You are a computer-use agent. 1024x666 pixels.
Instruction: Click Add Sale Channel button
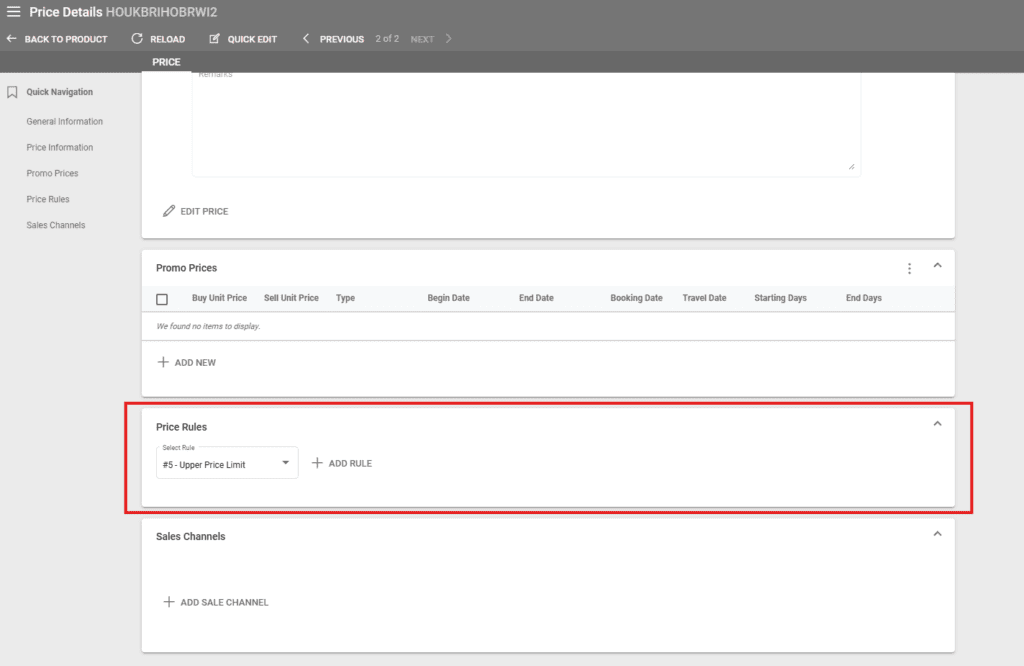click(x=216, y=602)
